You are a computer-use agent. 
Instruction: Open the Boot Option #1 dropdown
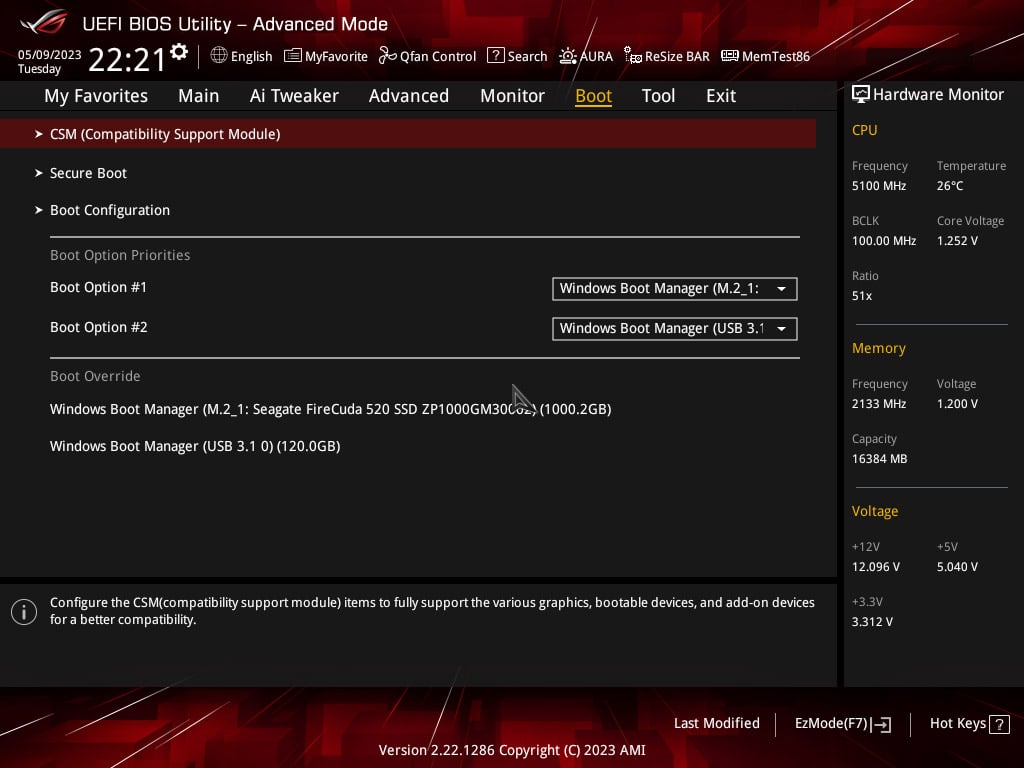point(674,288)
